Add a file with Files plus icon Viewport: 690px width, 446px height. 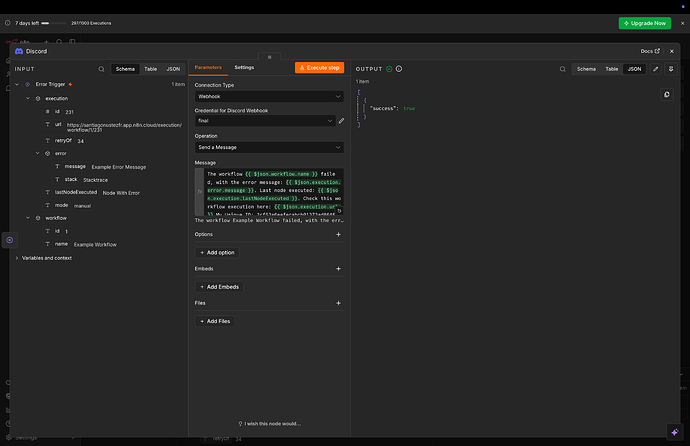[338, 303]
